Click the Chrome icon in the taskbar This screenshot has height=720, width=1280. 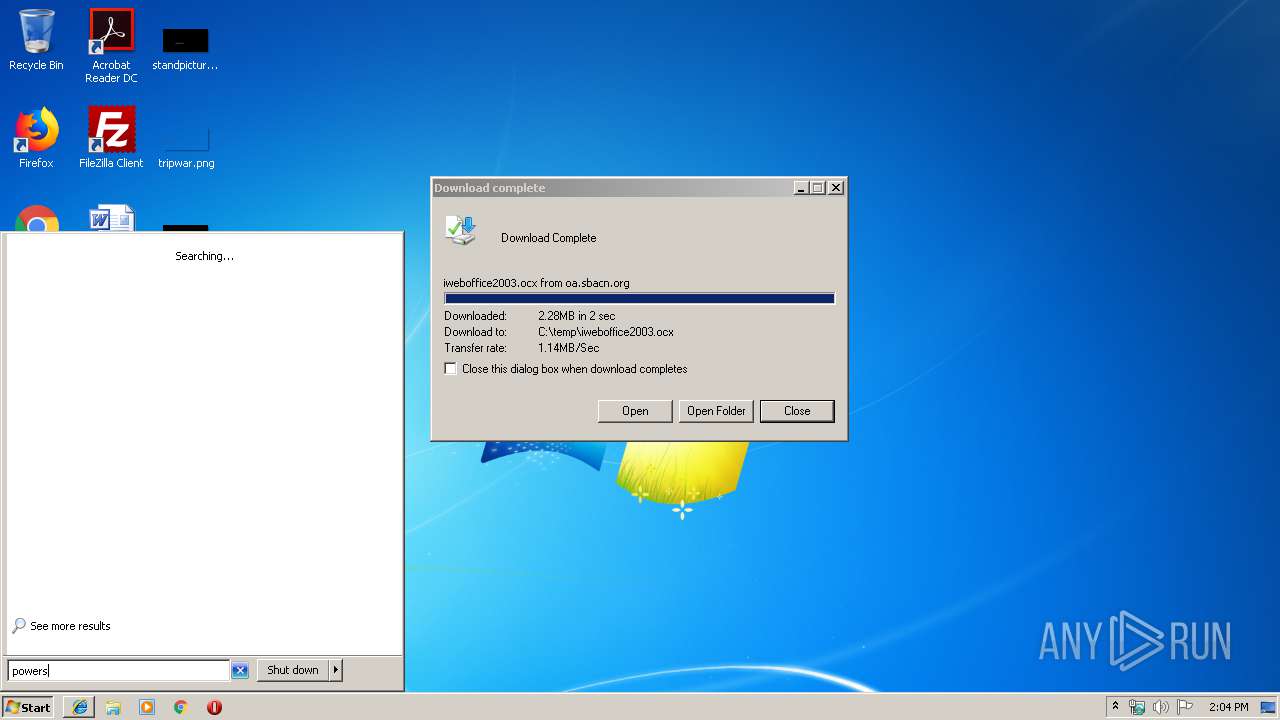click(181, 707)
